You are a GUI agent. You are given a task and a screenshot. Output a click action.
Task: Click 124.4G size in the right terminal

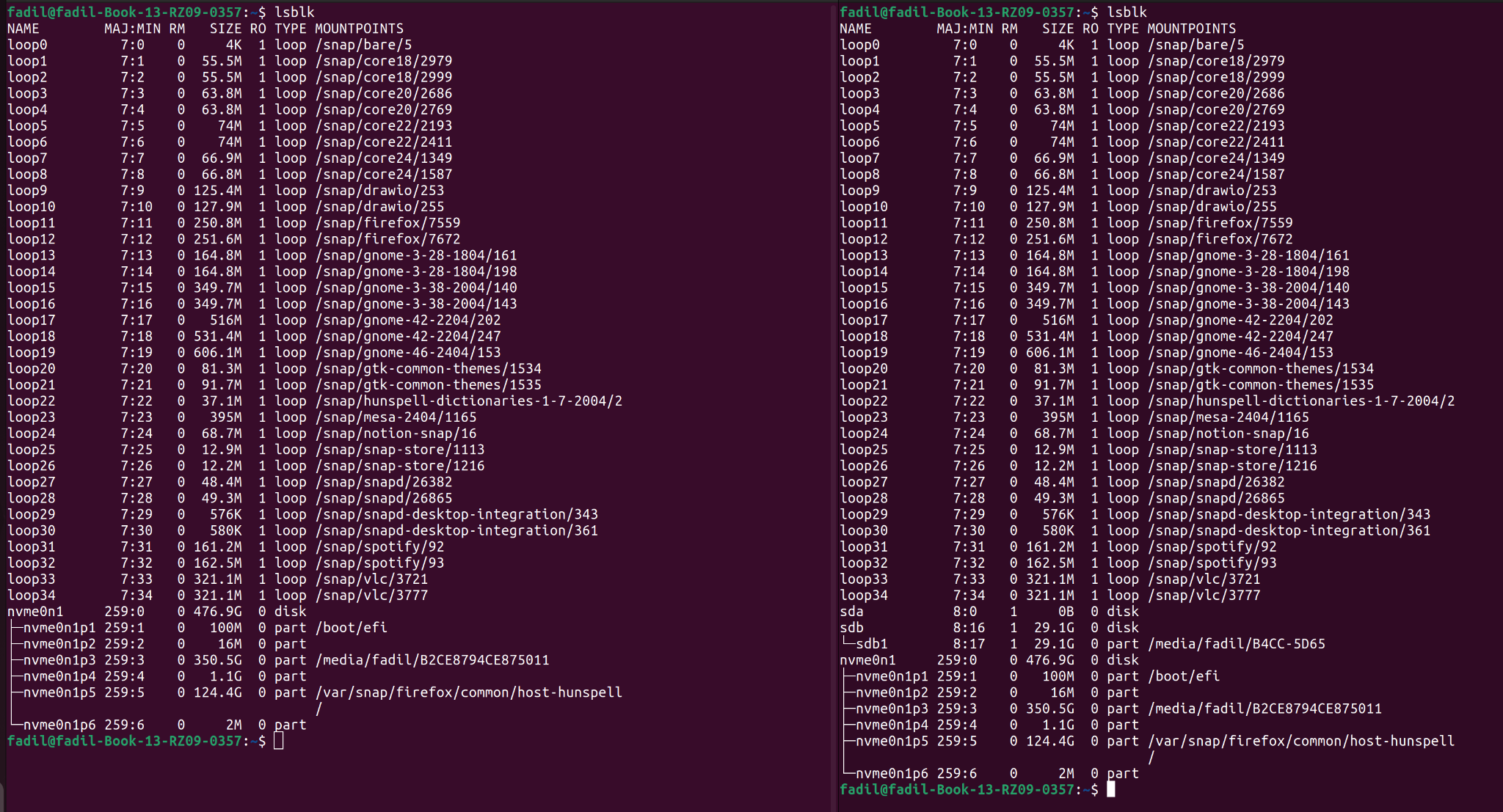(x=1050, y=741)
